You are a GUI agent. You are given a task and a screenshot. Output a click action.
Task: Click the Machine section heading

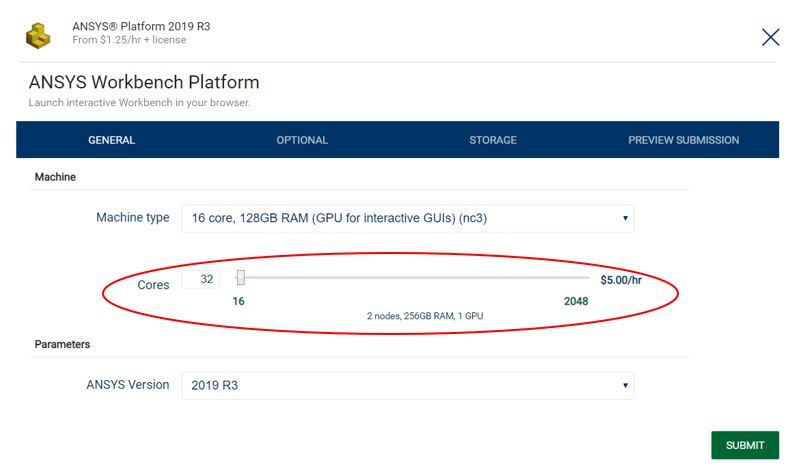pos(55,177)
